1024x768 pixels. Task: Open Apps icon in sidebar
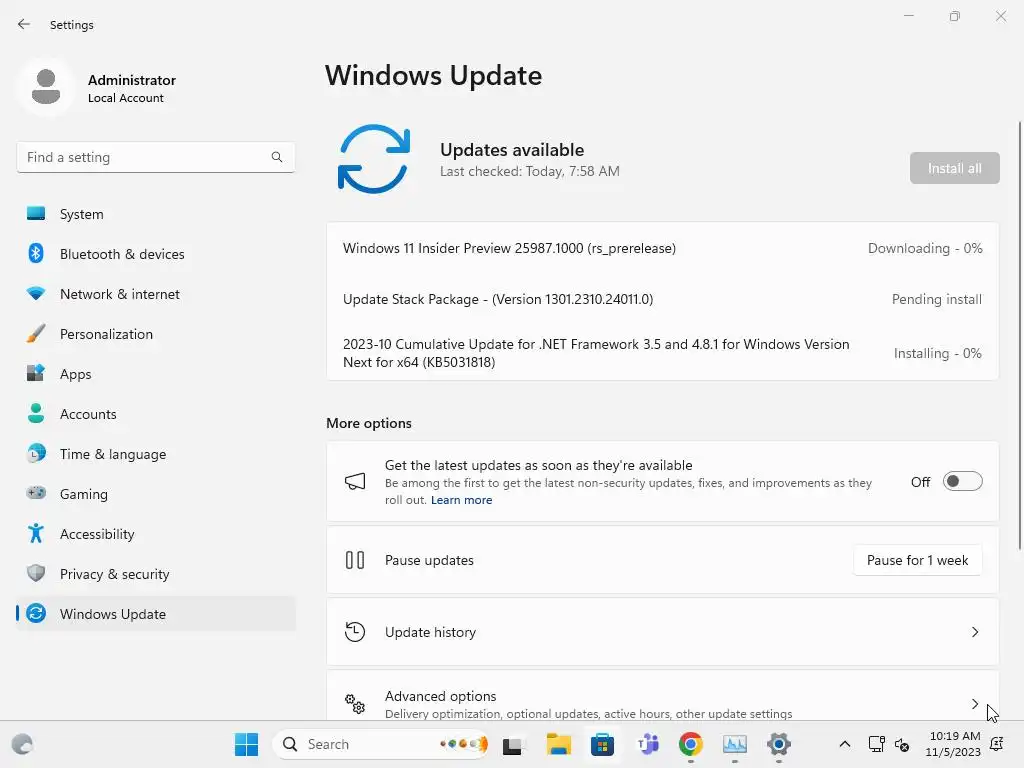coord(36,374)
